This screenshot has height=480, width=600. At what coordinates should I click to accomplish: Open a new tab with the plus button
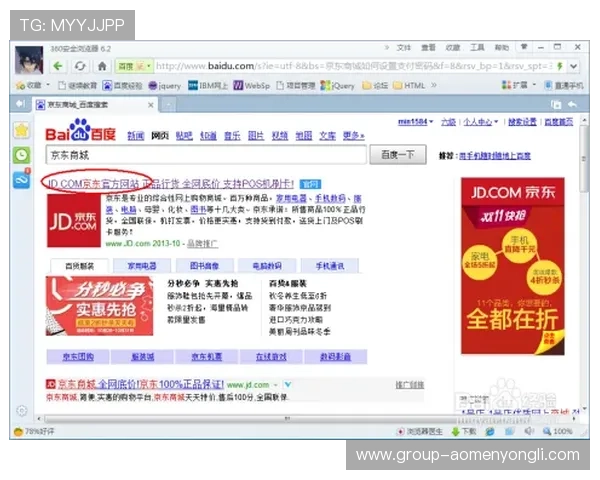pos(168,105)
